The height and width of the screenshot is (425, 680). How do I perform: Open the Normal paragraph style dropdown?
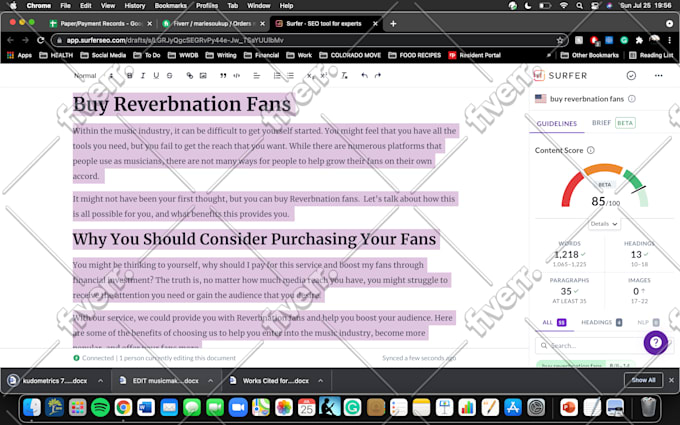(93, 75)
